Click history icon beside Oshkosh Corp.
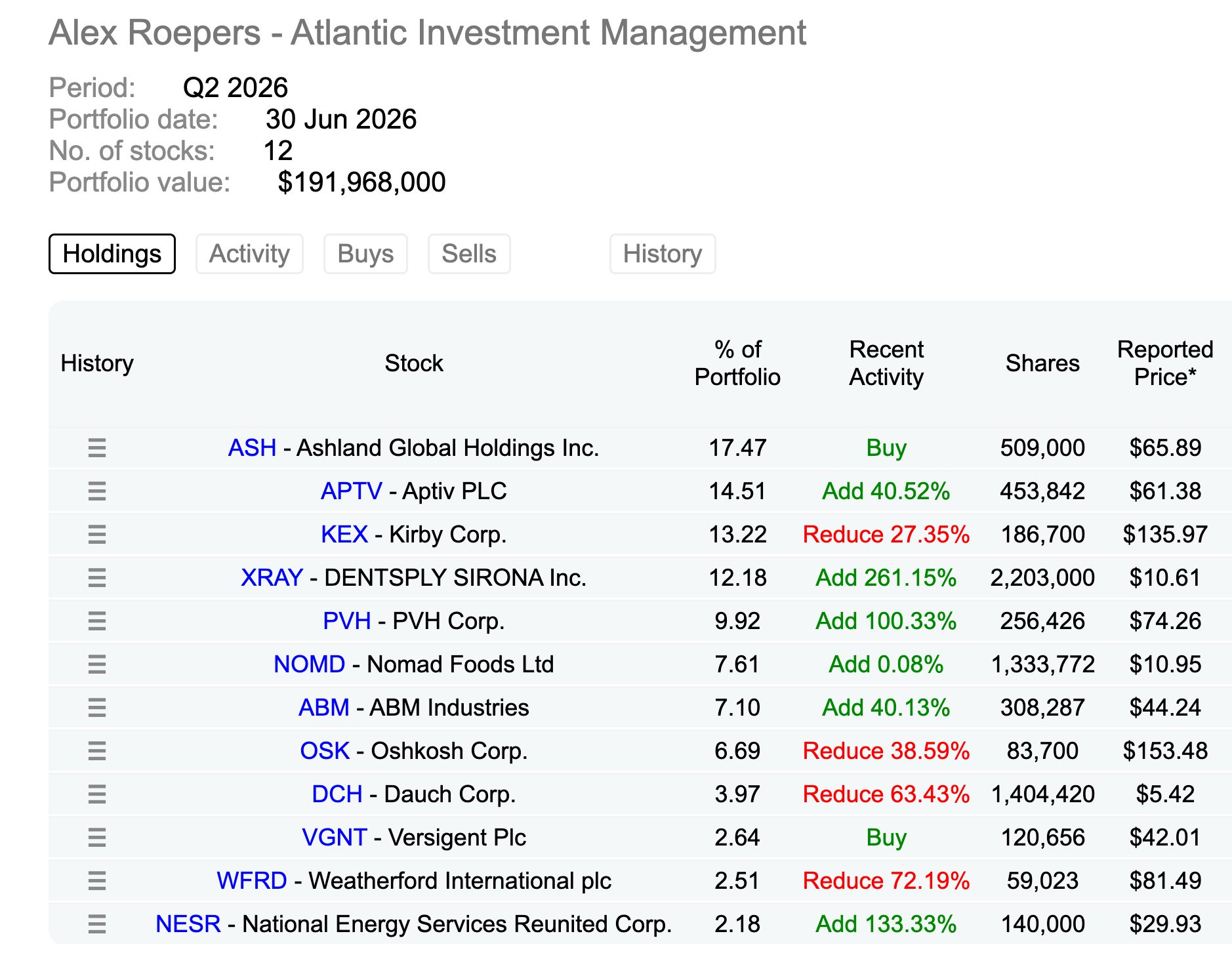 (97, 751)
